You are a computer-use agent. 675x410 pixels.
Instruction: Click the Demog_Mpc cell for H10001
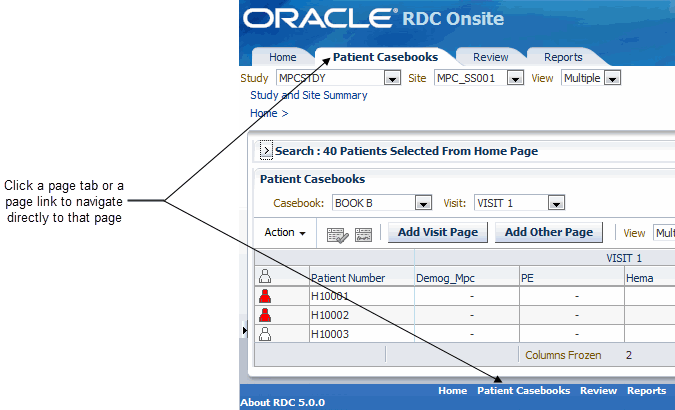coord(467,296)
